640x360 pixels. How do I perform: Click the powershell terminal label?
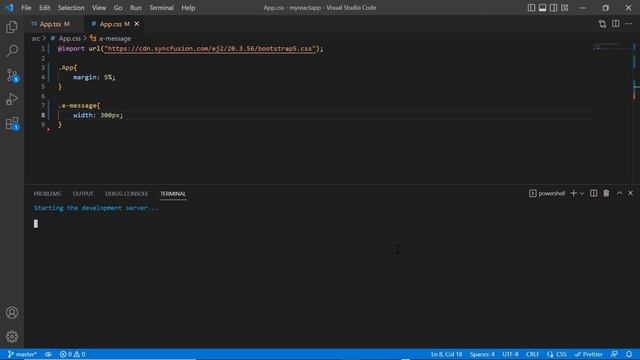coord(547,193)
